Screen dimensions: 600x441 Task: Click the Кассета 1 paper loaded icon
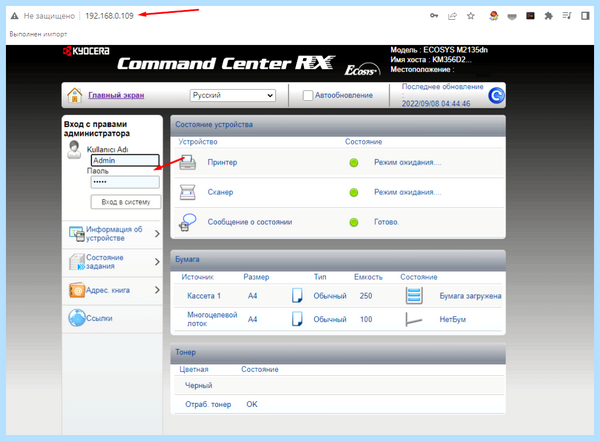click(x=414, y=296)
